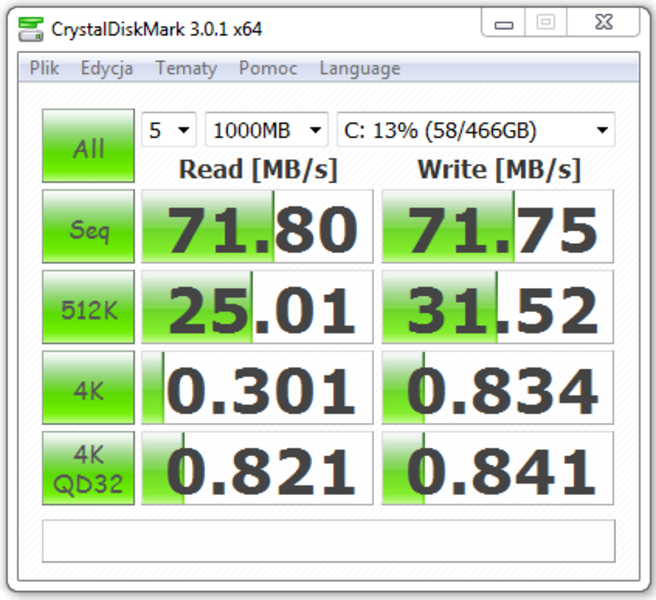Start the 512K benchmark test
The image size is (656, 600).
[x=88, y=307]
